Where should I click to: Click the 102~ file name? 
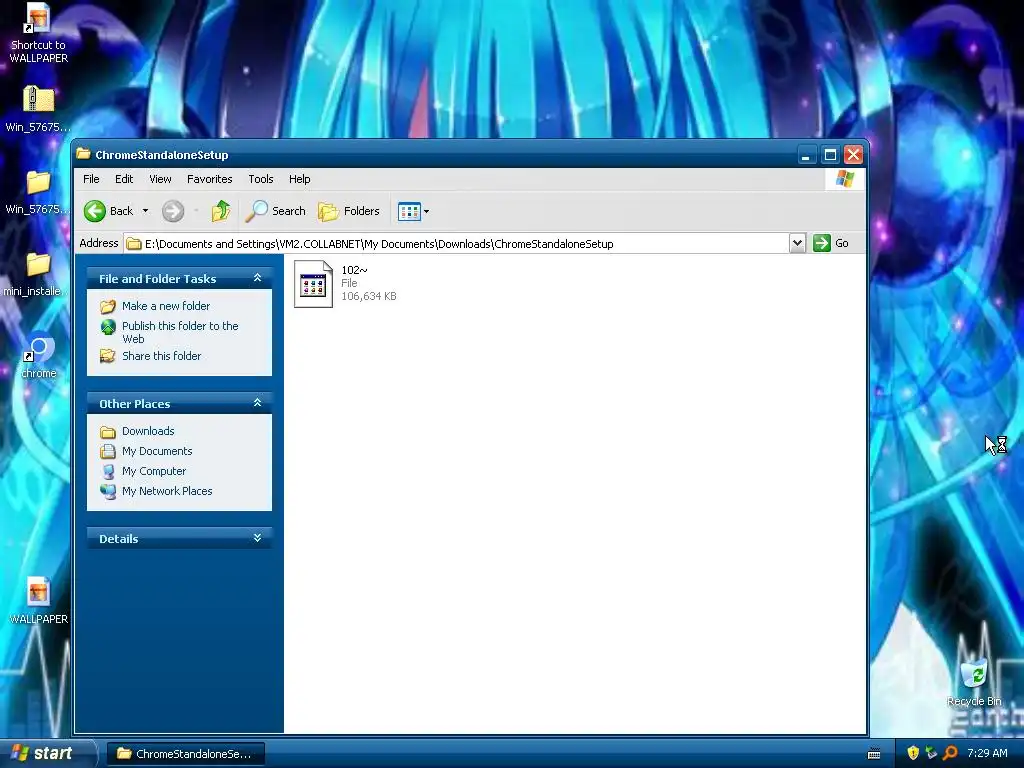355,270
